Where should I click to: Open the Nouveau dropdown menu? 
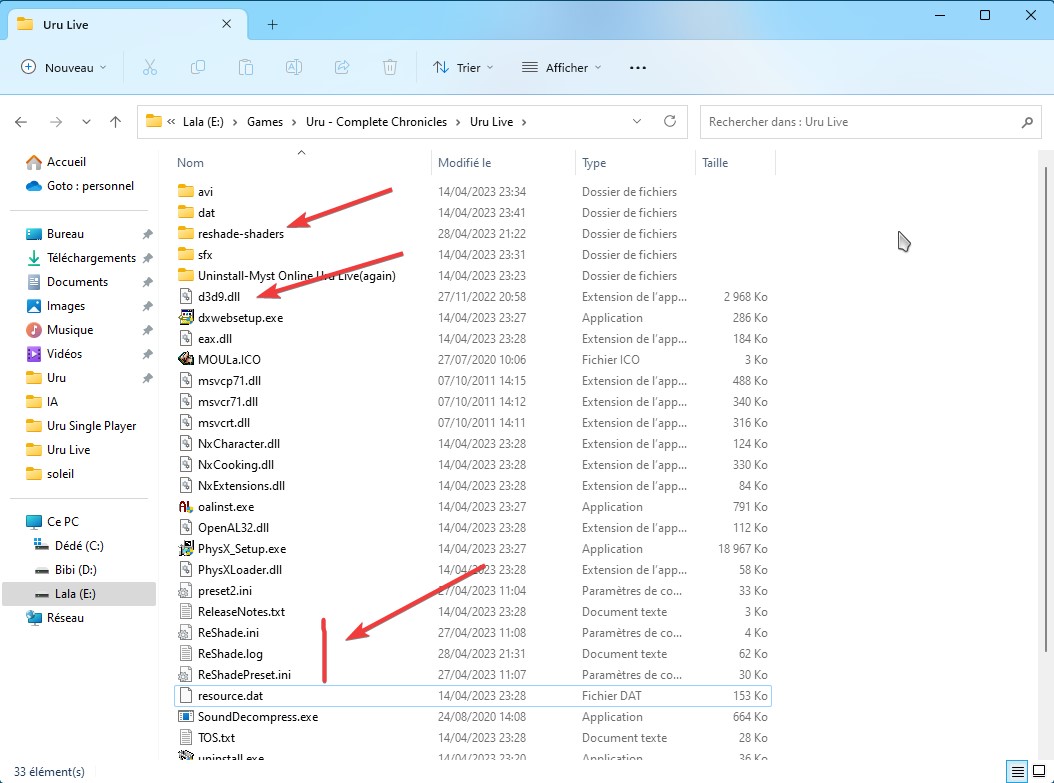(x=64, y=67)
